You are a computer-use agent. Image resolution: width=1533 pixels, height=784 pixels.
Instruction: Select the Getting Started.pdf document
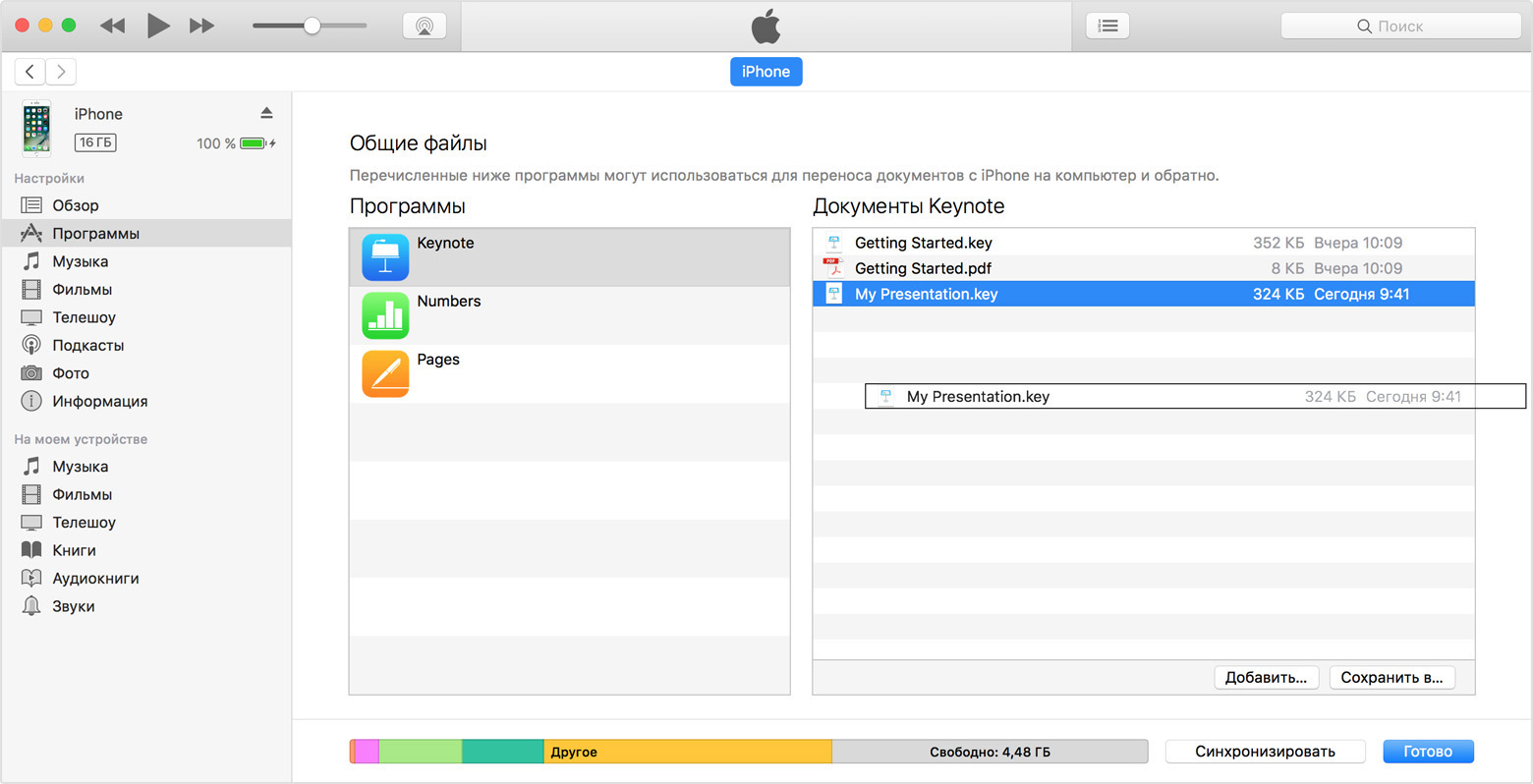click(x=1144, y=268)
